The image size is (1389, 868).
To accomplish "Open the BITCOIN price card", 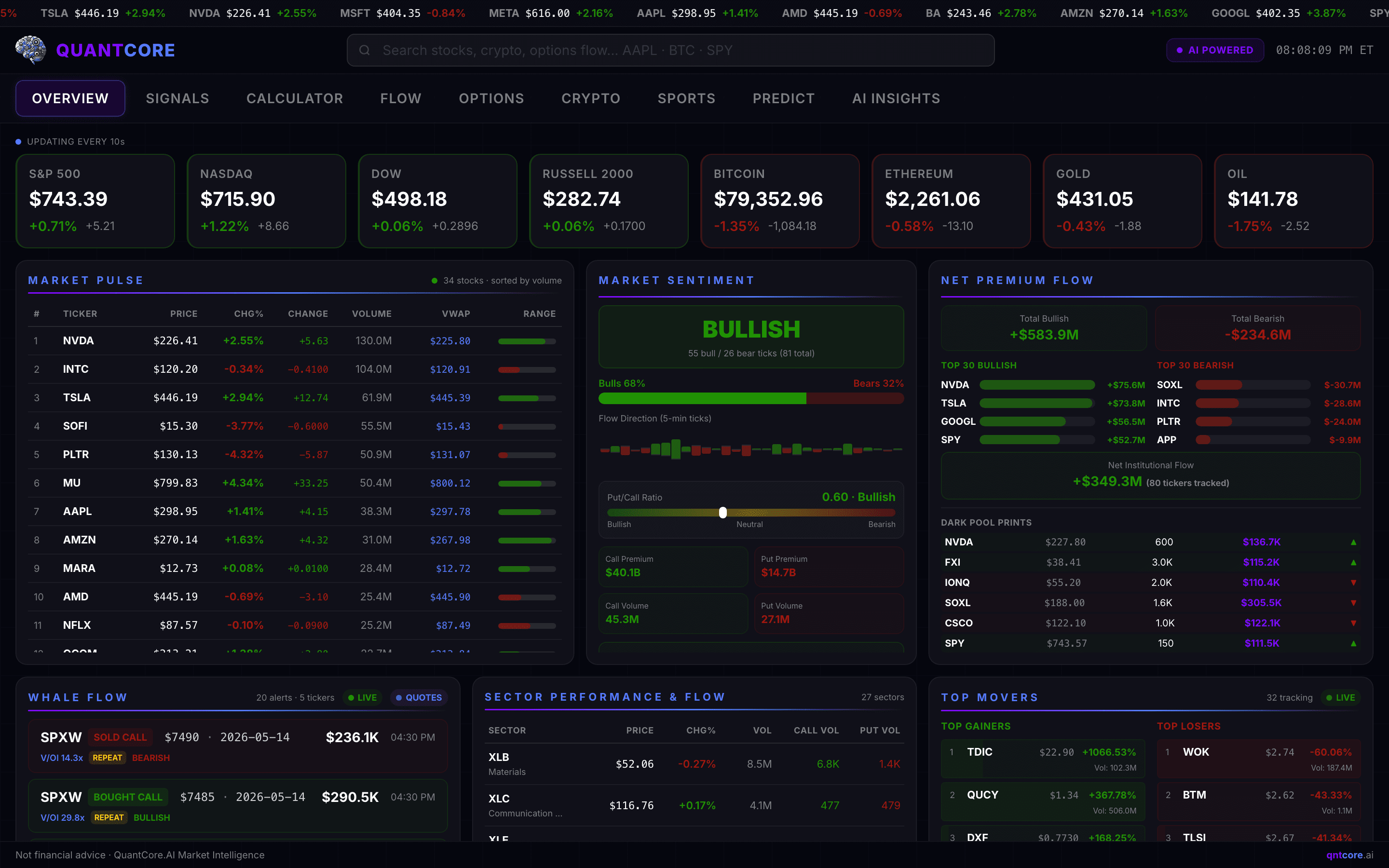I will pyautogui.click(x=780, y=201).
